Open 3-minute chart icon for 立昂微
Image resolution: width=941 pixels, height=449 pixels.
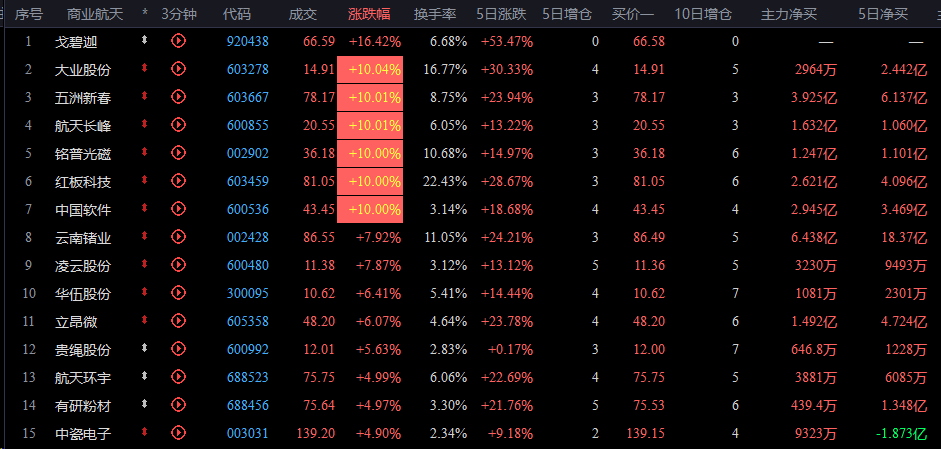click(178, 321)
